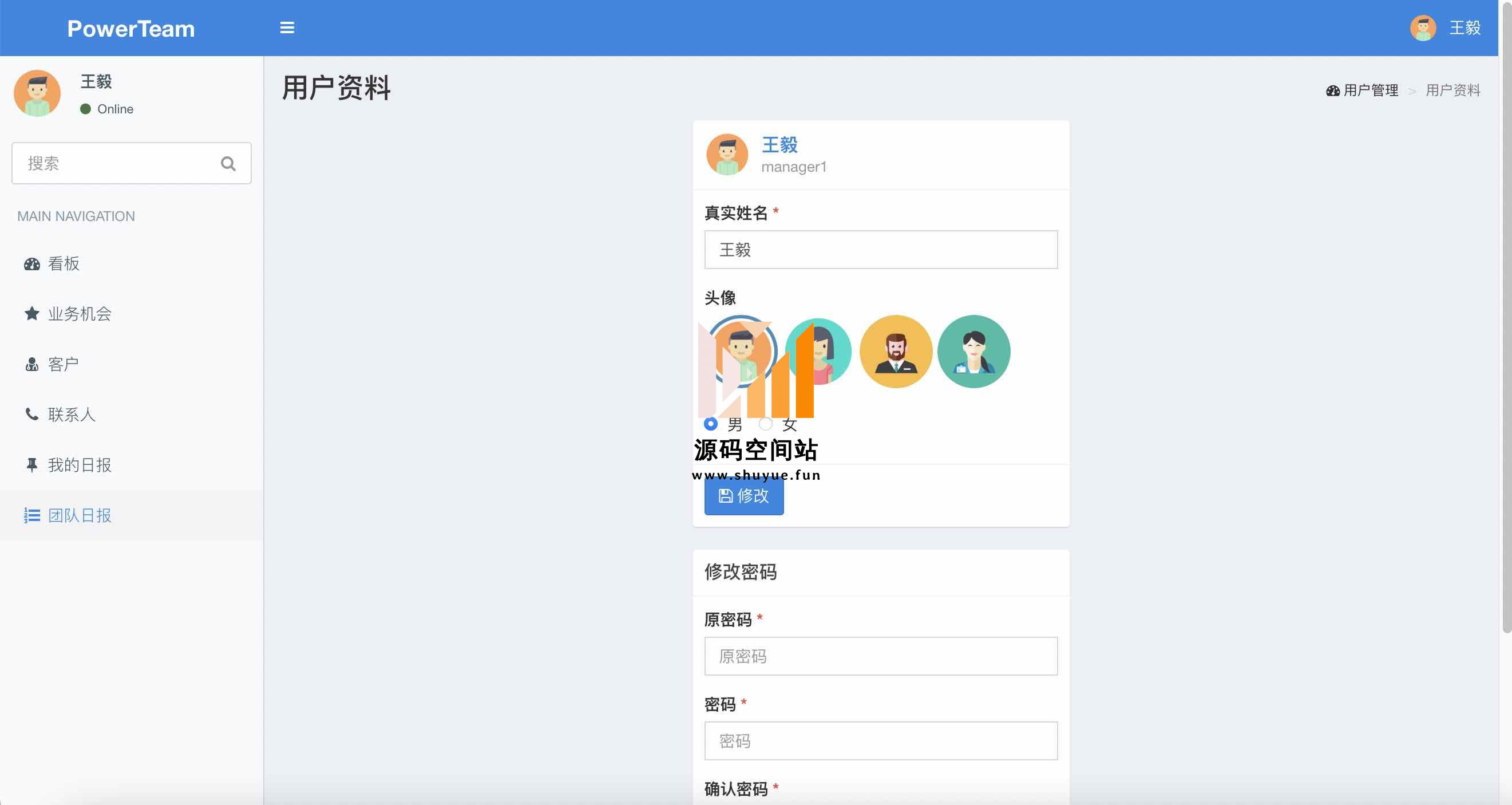Click the 头像 field label
The width and height of the screenshot is (1512, 805).
719,298
